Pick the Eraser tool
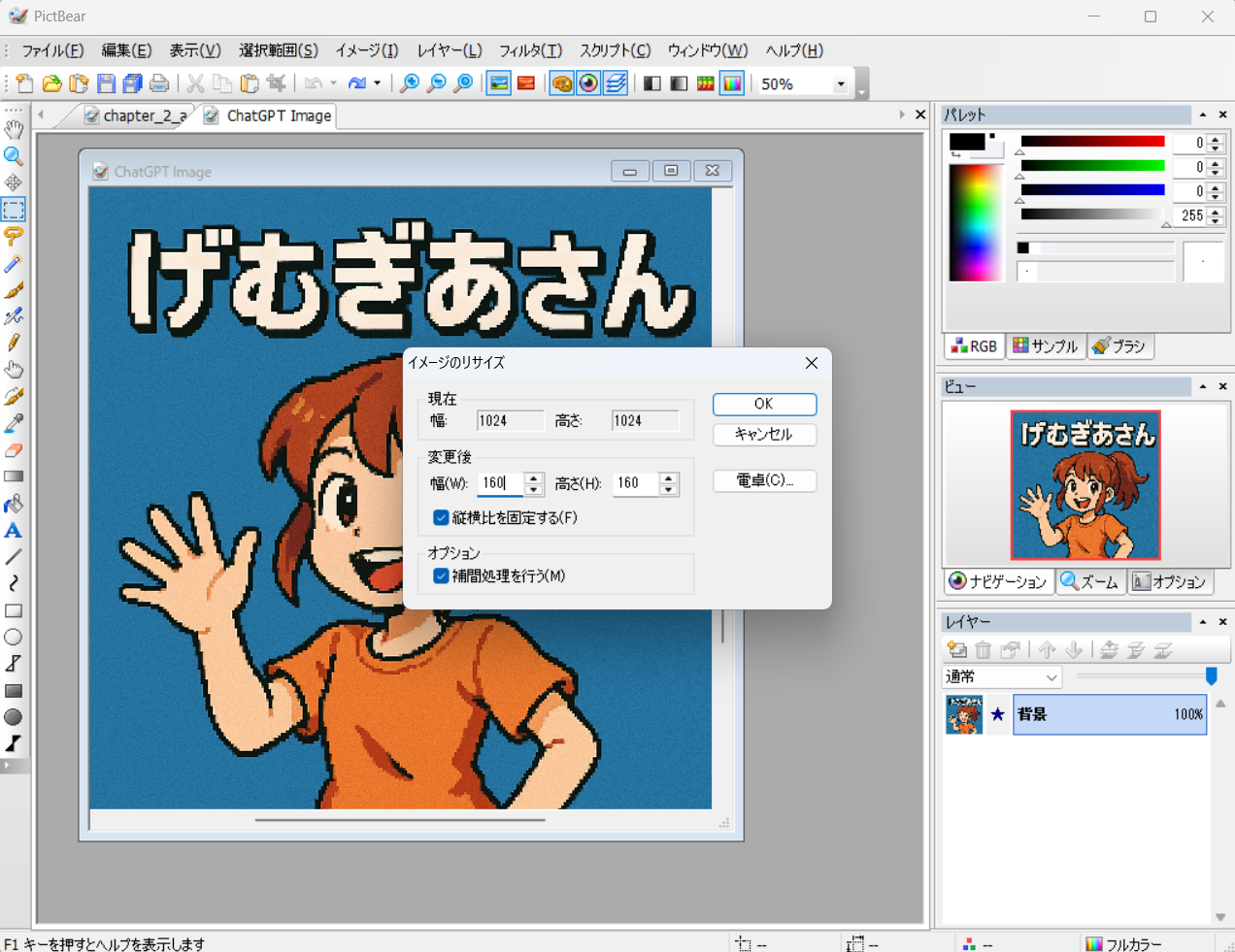 click(x=14, y=450)
